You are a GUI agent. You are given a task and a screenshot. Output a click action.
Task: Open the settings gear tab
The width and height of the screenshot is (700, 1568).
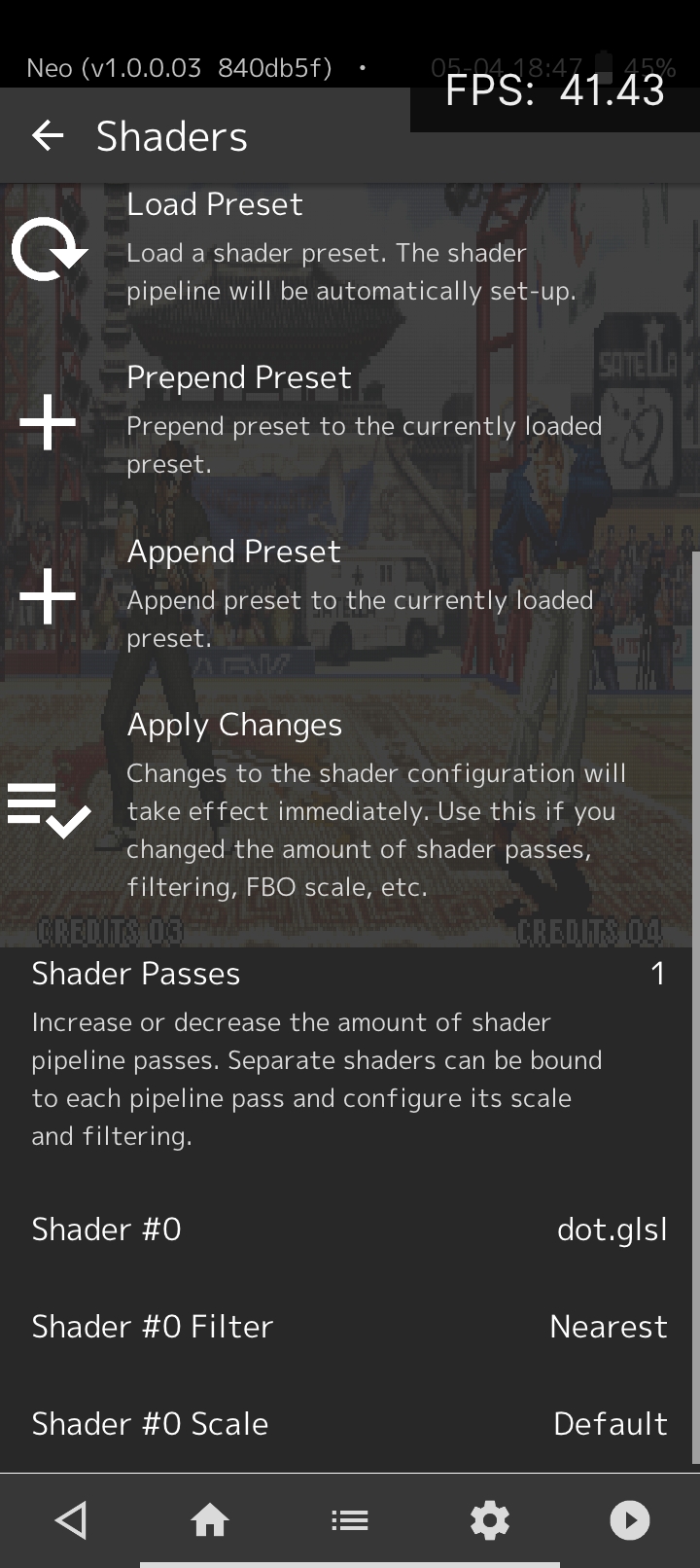pyautogui.click(x=489, y=1519)
